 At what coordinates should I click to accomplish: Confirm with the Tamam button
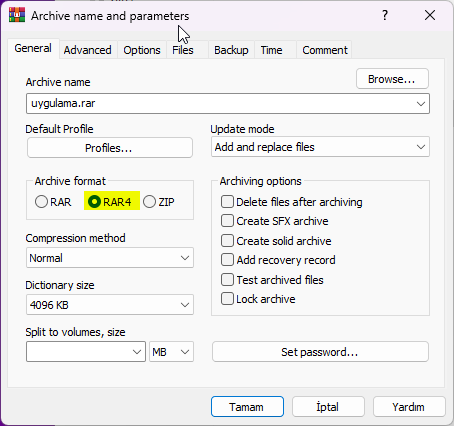[247, 407]
